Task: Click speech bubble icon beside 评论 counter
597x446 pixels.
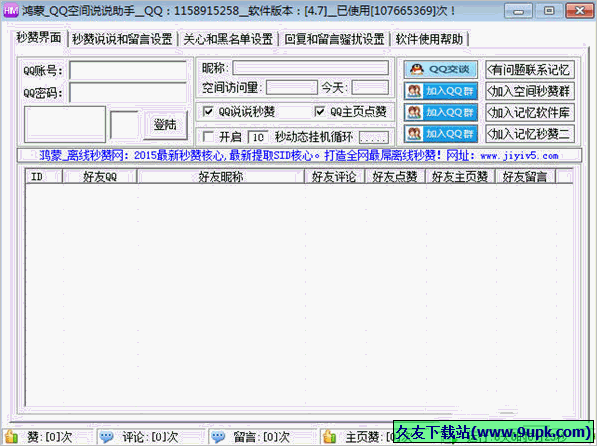Action: [106, 436]
